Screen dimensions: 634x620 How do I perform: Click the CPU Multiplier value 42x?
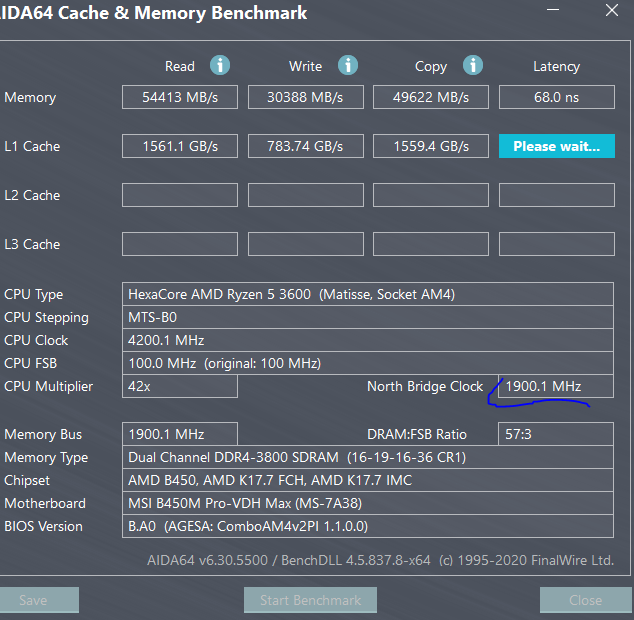pos(180,386)
